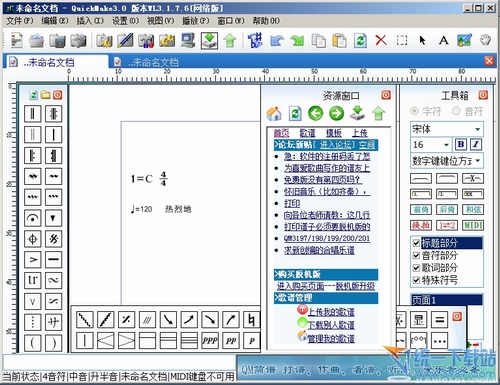
Task: Click the green back arrow in 资源窗口
Action: coord(315,113)
